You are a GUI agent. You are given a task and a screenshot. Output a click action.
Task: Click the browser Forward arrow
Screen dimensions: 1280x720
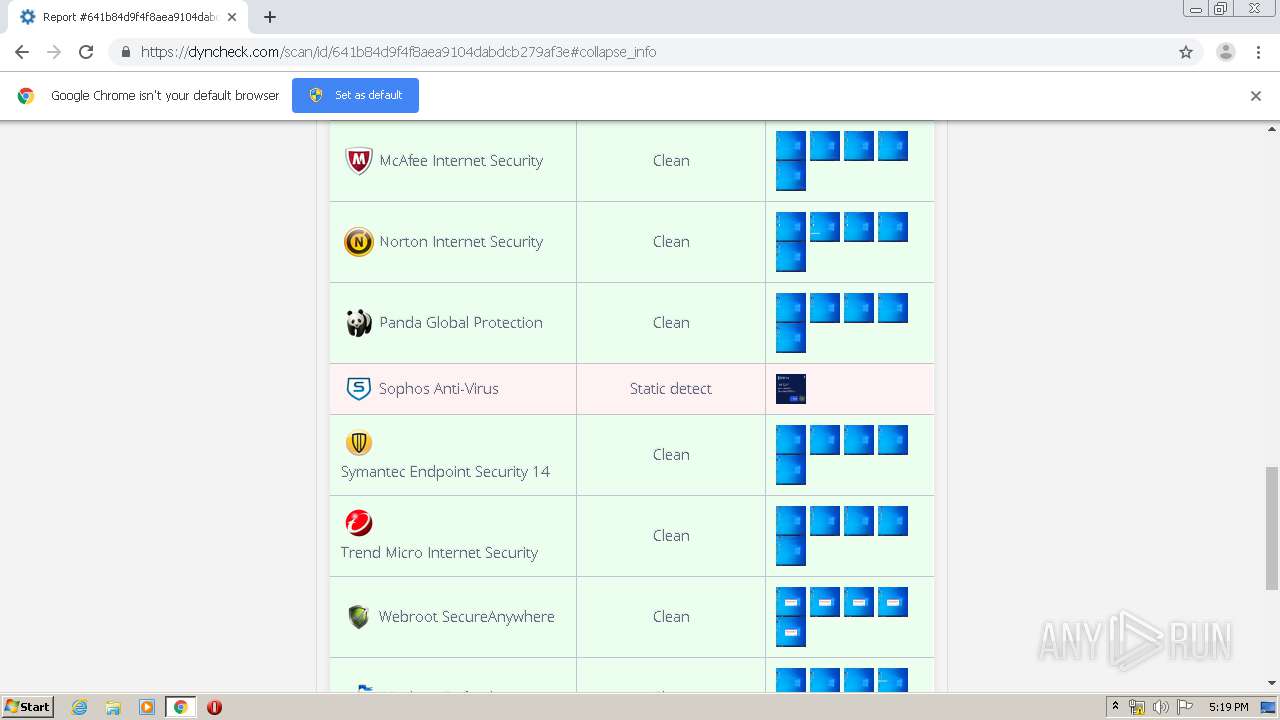(54, 52)
